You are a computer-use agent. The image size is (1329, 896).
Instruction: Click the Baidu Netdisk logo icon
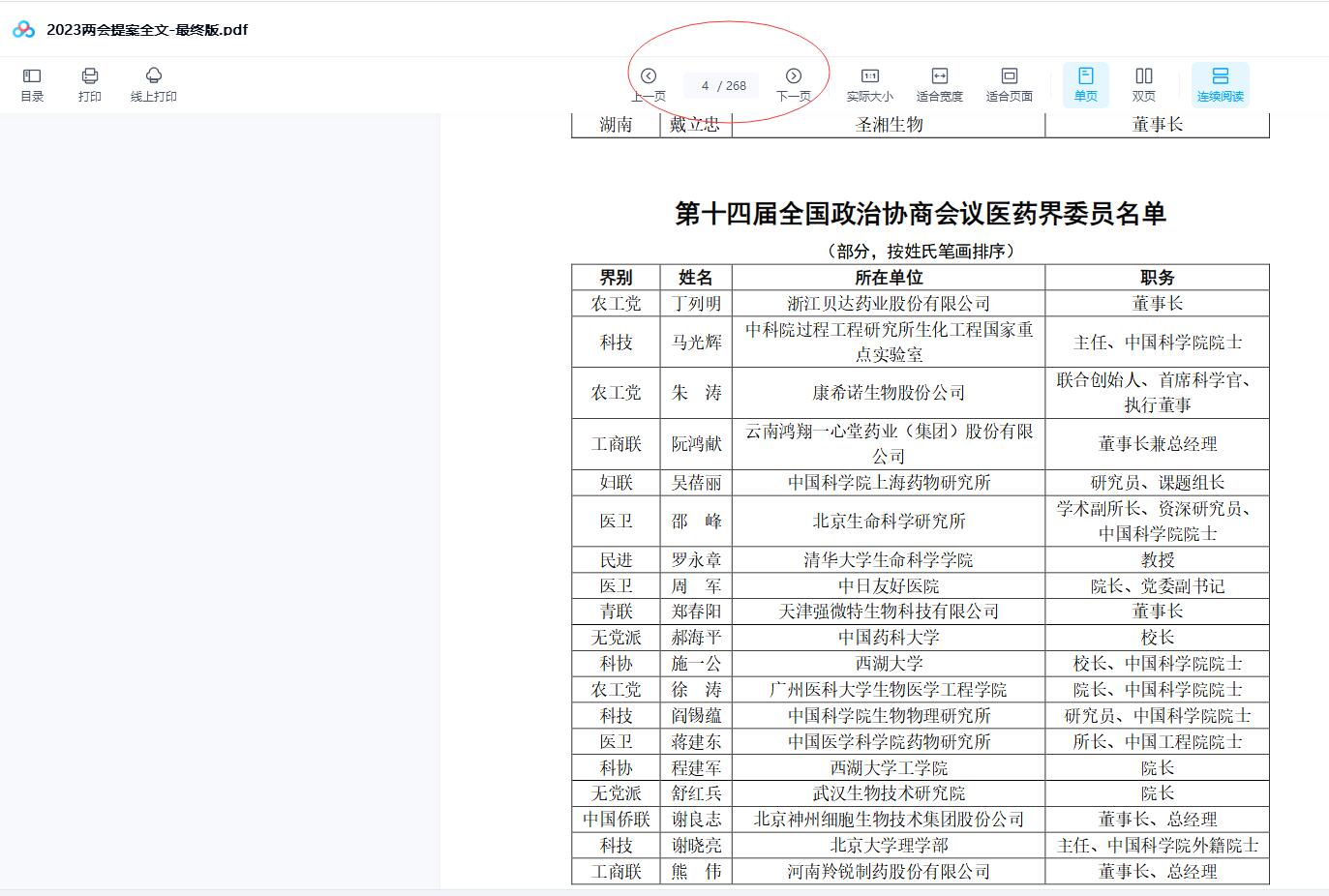coord(23,30)
